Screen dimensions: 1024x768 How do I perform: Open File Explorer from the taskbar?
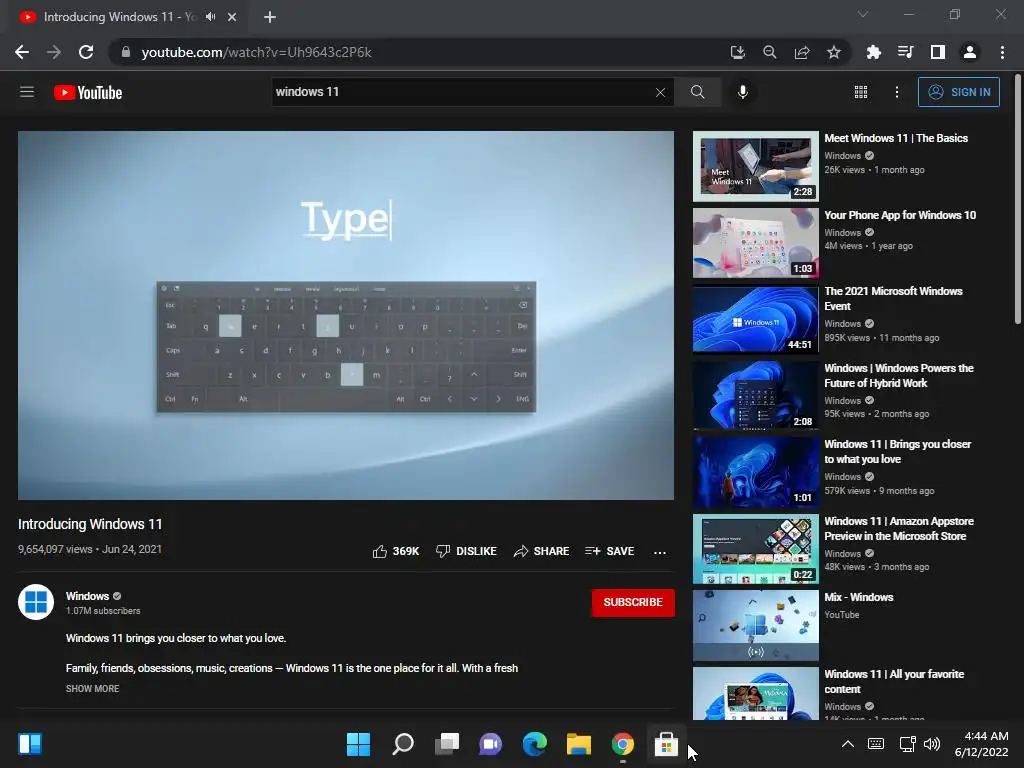pos(579,744)
